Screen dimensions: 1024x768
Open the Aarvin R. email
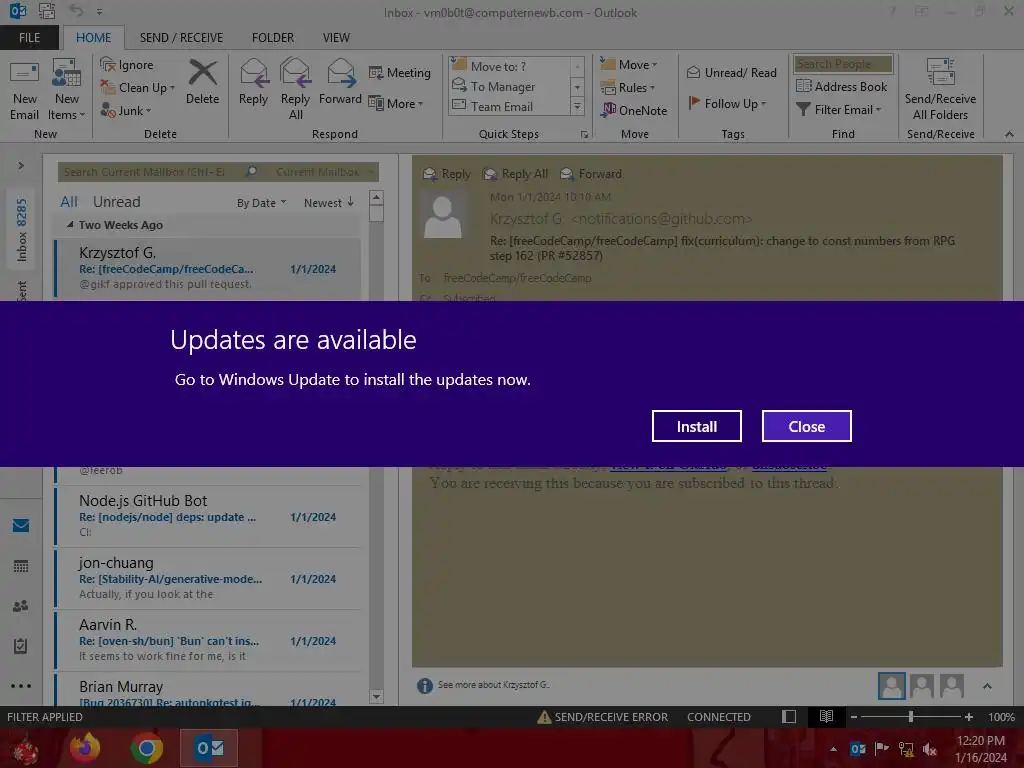click(208, 640)
